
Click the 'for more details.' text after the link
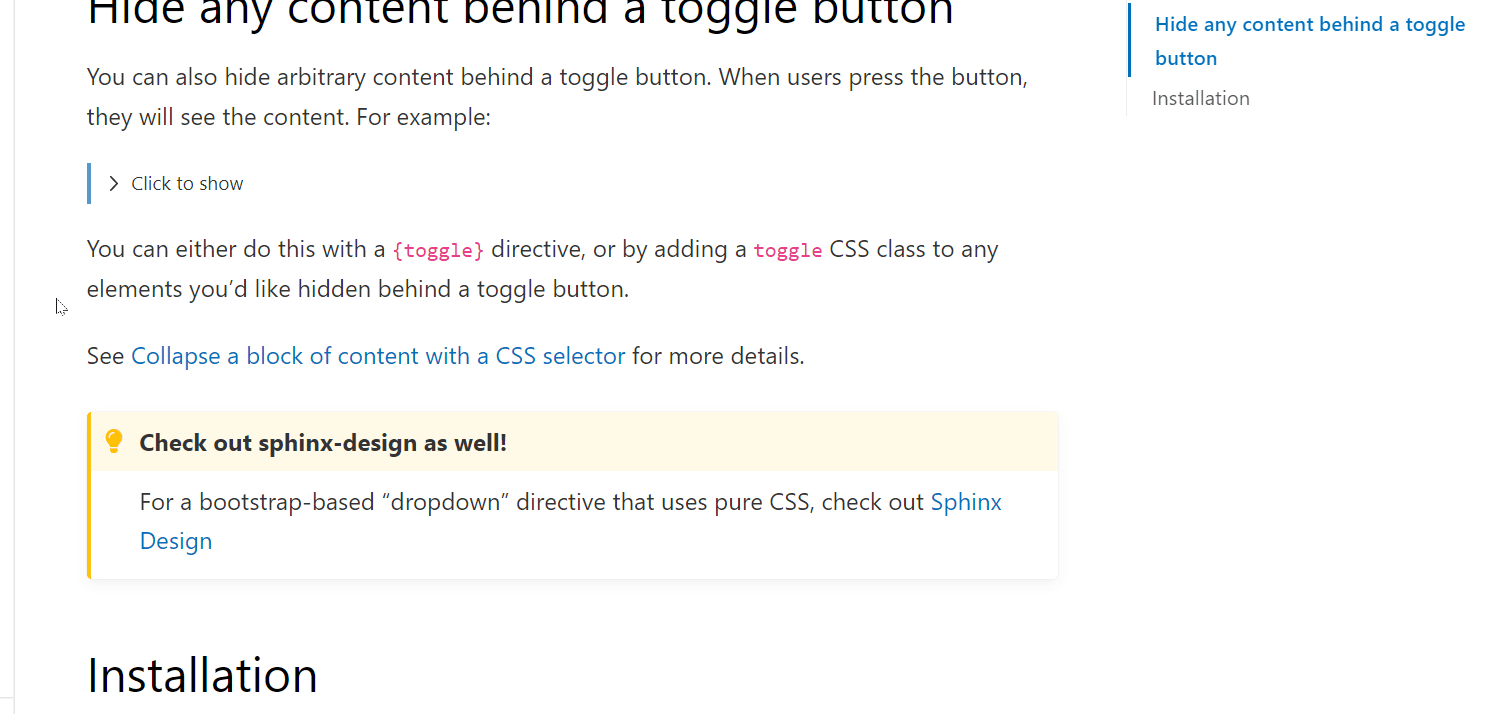718,356
